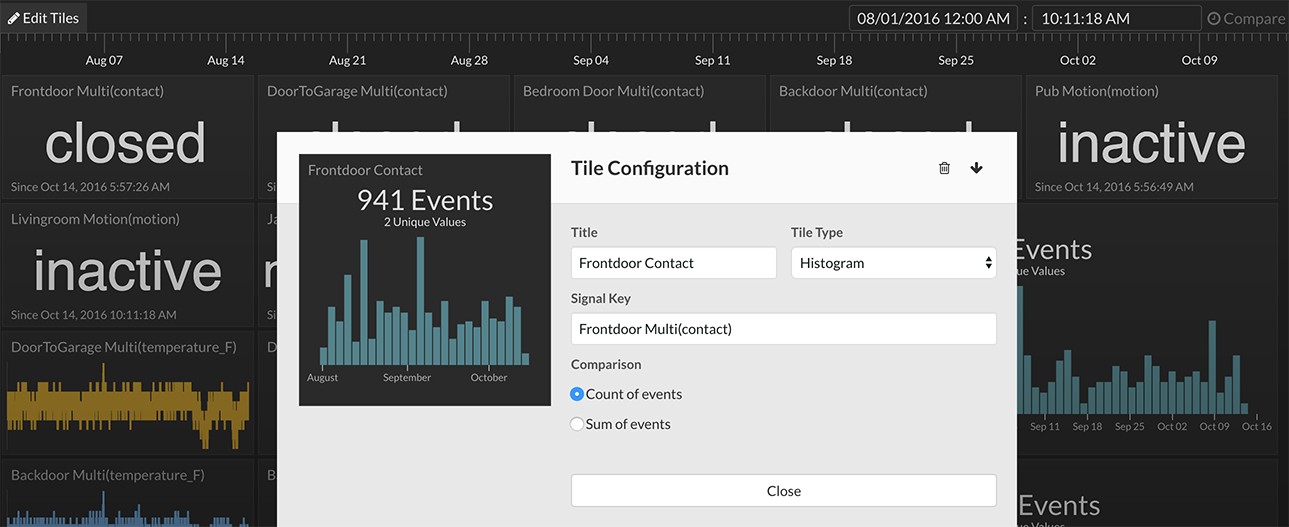Click the pencil Edit Tiles button

click(44, 18)
